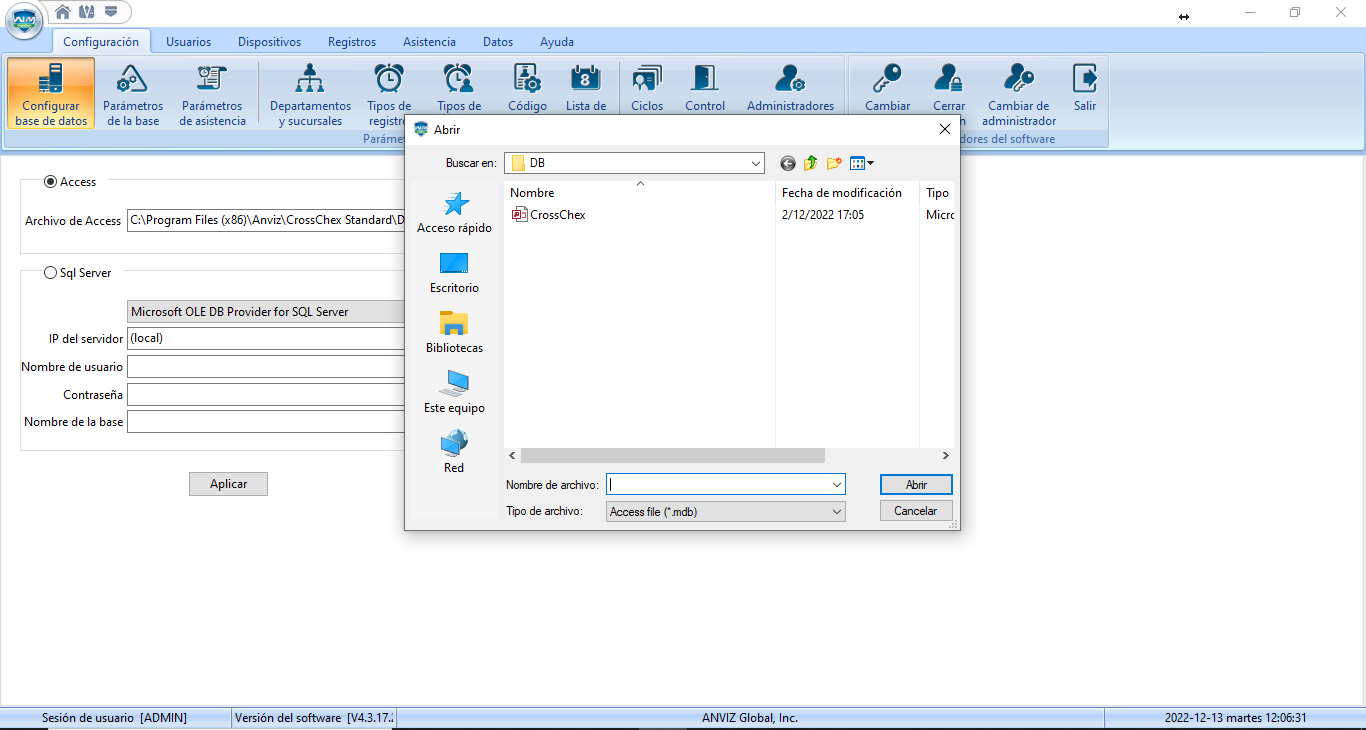Open Parámetros de la base settings
Viewport: 1366px width, 730px height.
coord(133,94)
